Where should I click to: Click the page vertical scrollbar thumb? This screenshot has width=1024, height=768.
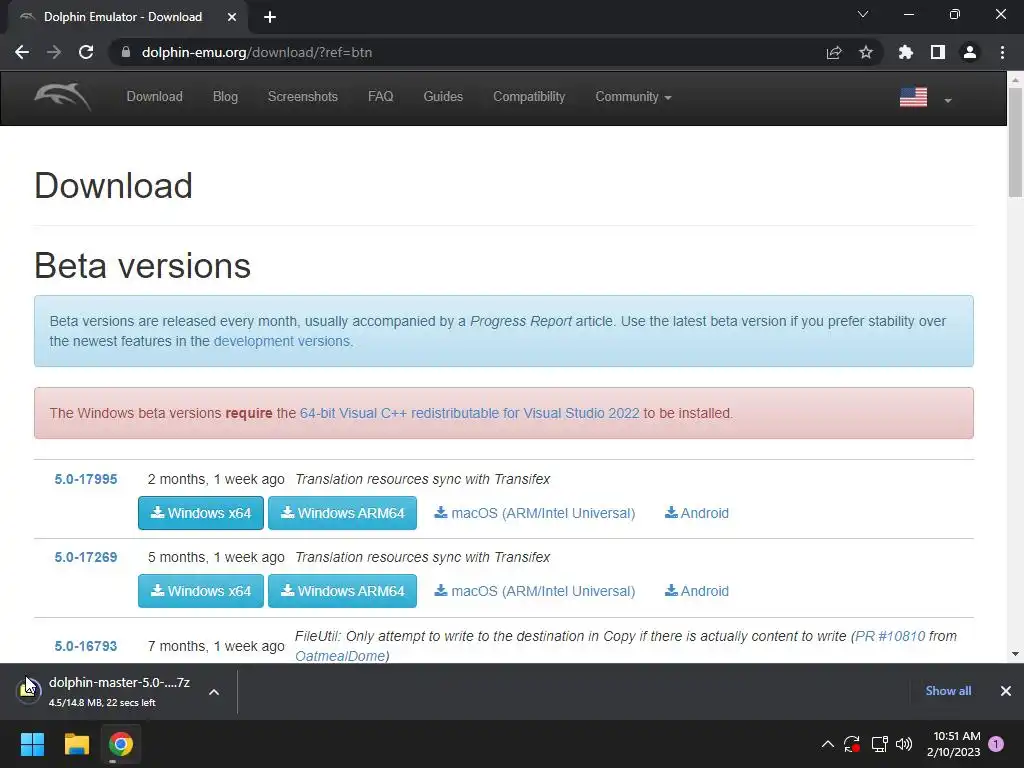click(x=1015, y=142)
